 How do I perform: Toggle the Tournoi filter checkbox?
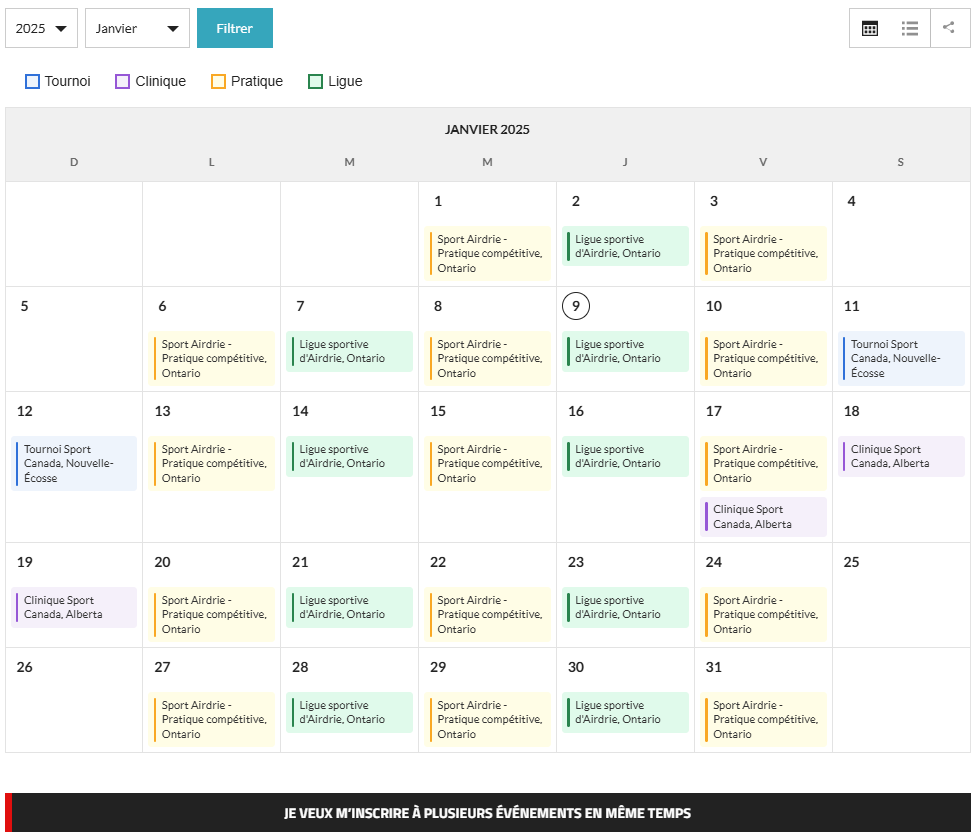[33, 82]
